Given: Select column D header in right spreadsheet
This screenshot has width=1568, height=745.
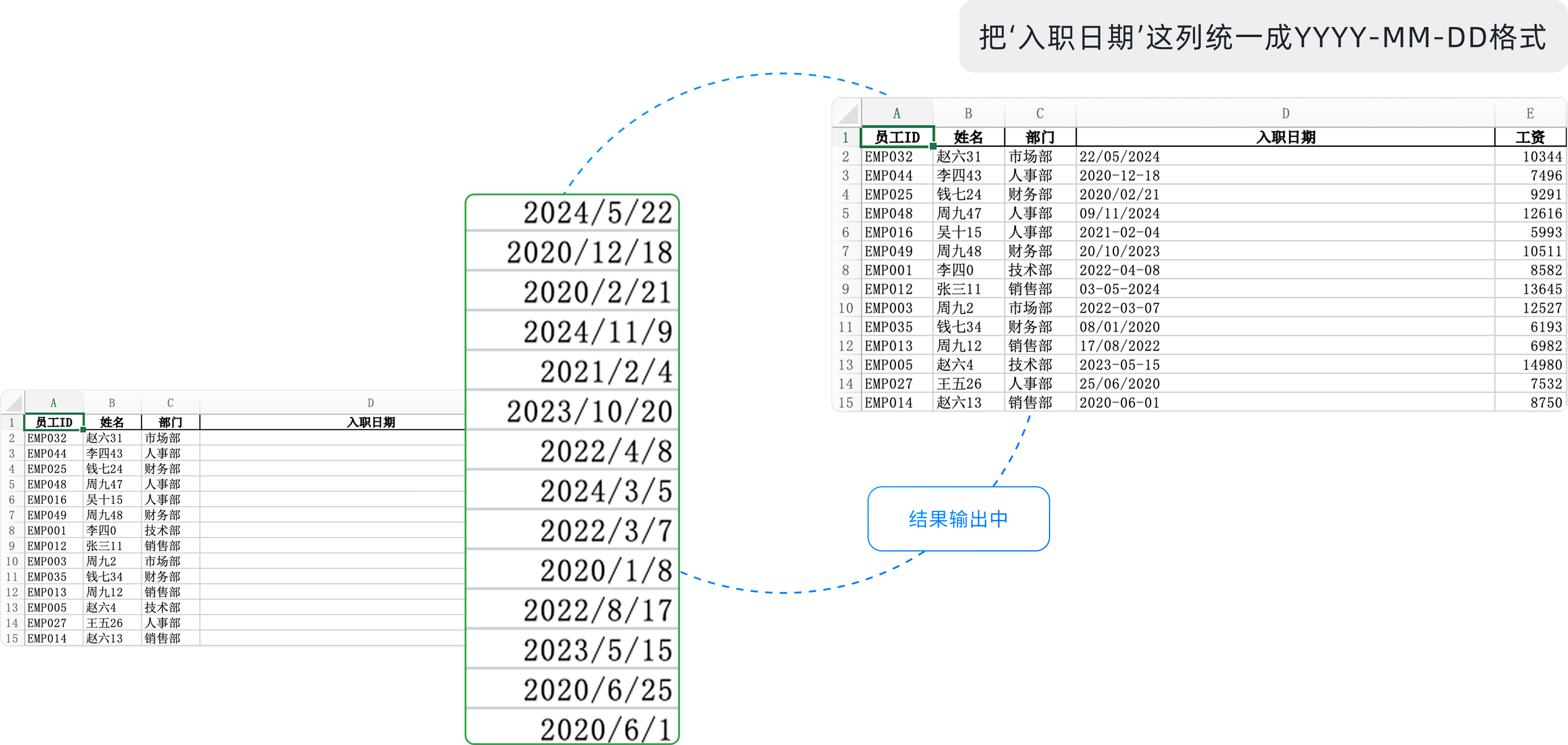Looking at the screenshot, I should tap(1285, 113).
